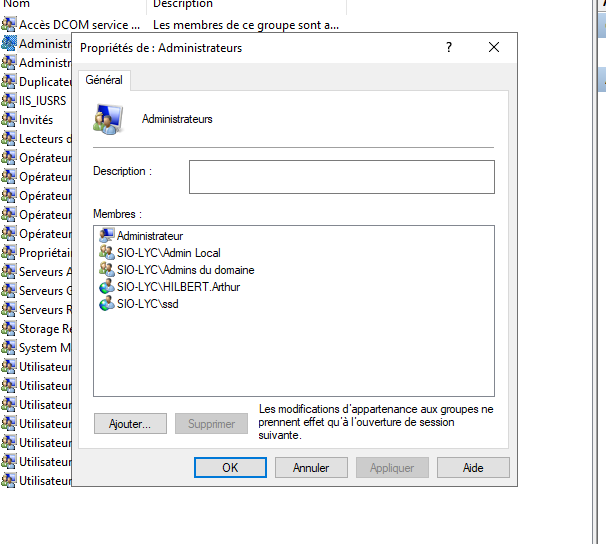The width and height of the screenshot is (606, 544).
Task: Select Propriétaires row in the group list
Action: 36,253
